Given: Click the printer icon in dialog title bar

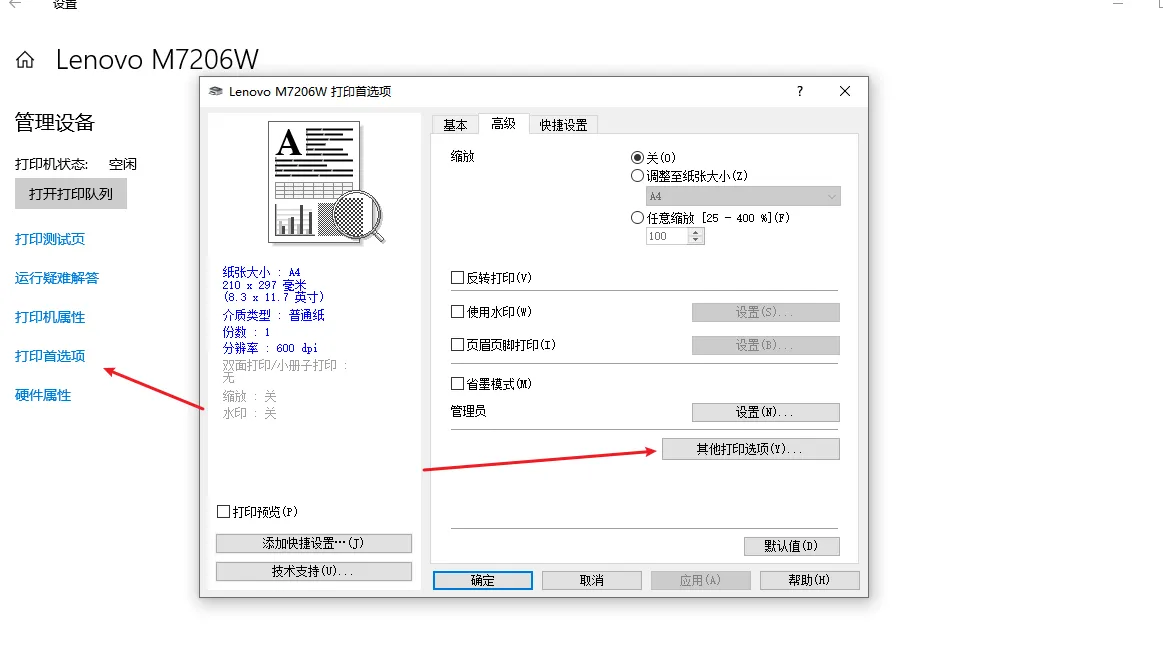Looking at the screenshot, I should coord(216,91).
